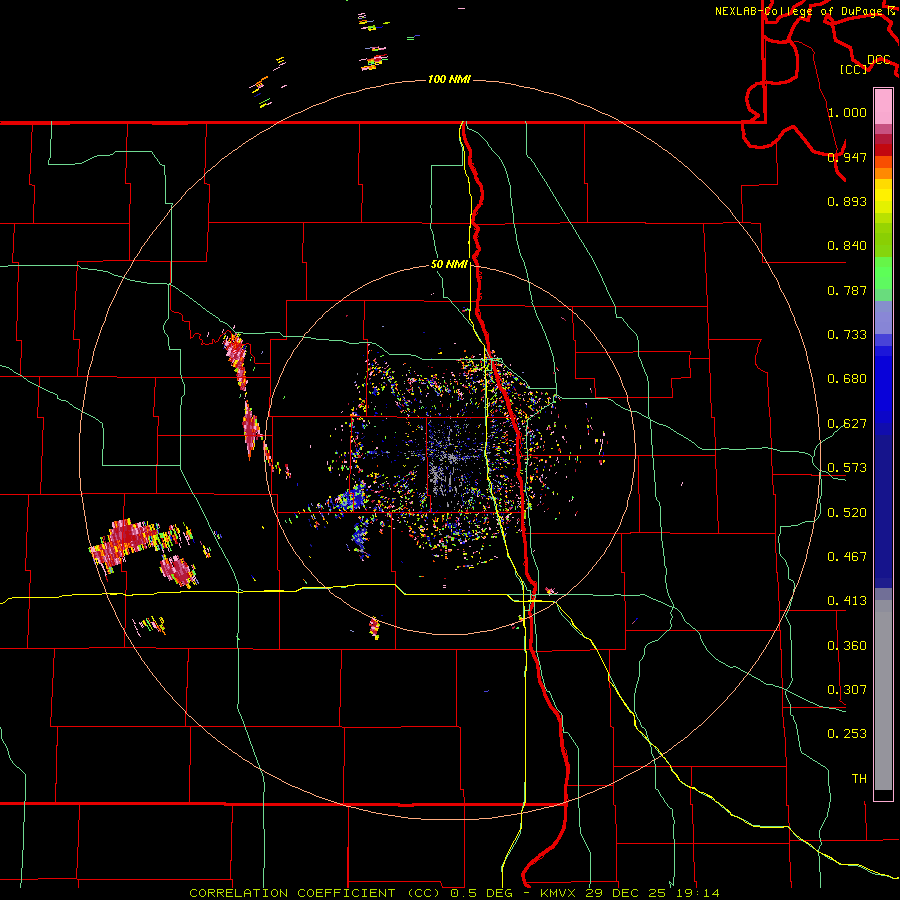Click the 100 NMI range ring label

click(x=449, y=79)
